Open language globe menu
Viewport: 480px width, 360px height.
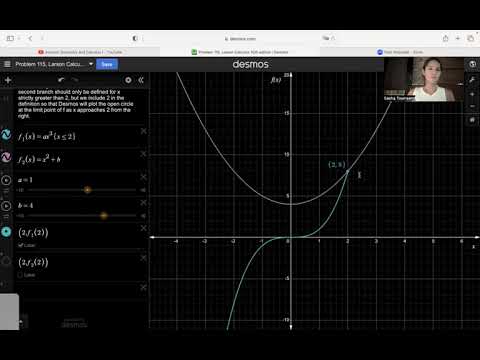[x=472, y=64]
